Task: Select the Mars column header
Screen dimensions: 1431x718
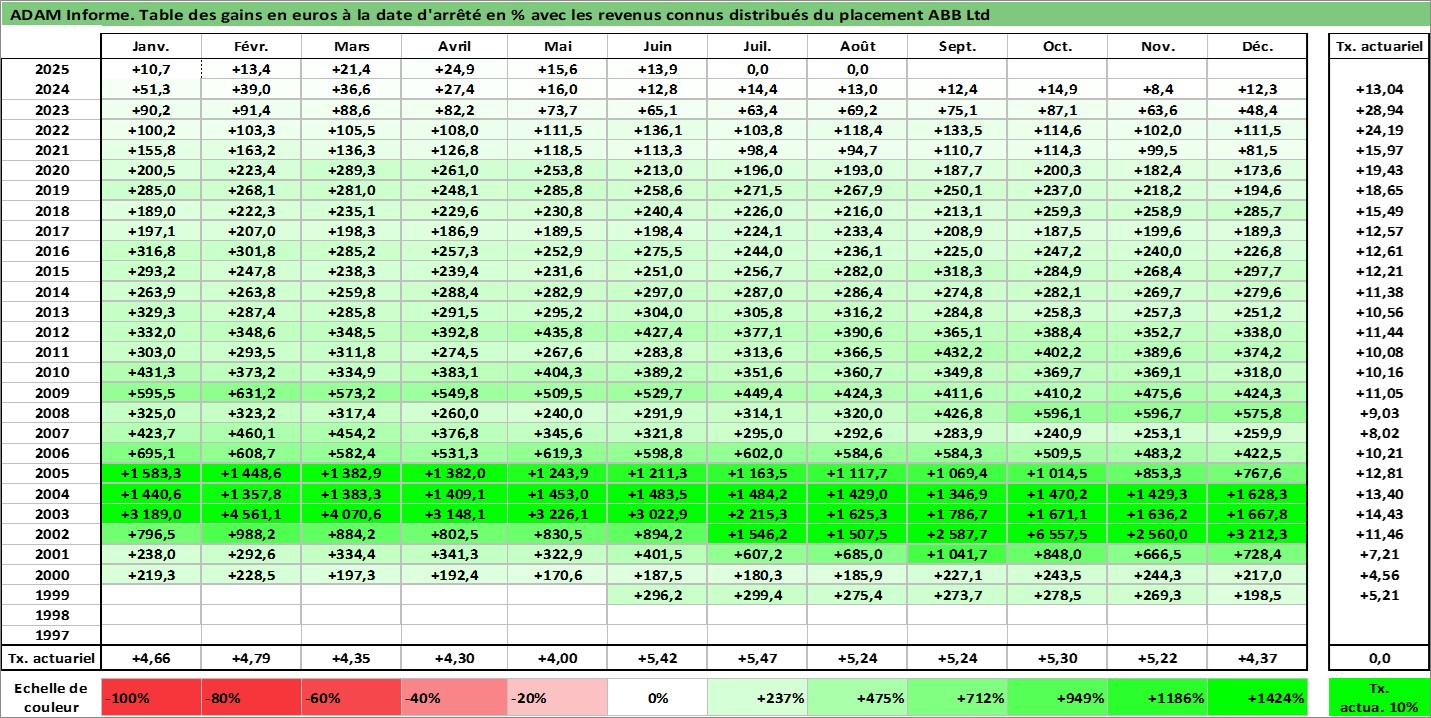Action: [x=351, y=47]
